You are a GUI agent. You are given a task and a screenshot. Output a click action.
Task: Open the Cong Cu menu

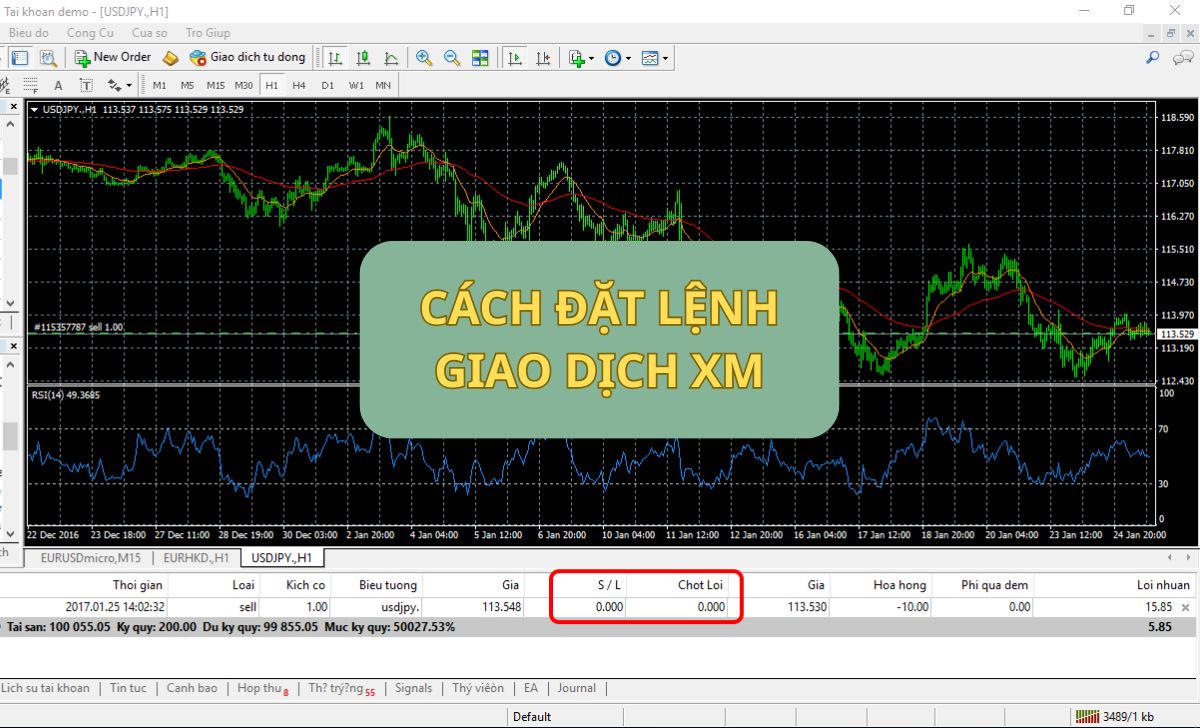(90, 33)
